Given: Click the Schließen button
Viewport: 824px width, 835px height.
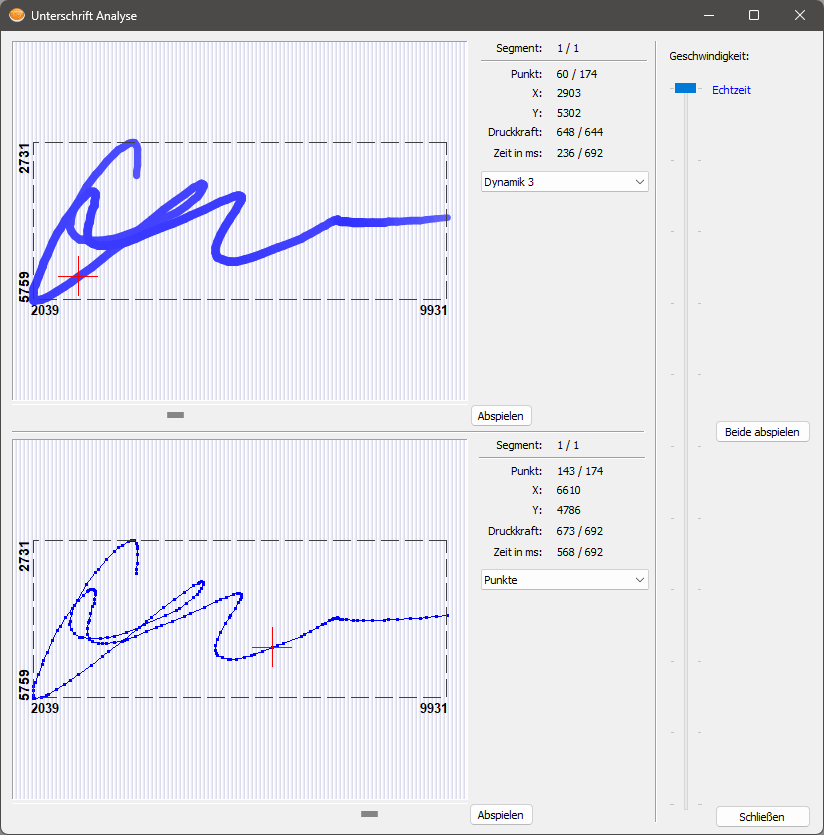Looking at the screenshot, I should click(762, 817).
